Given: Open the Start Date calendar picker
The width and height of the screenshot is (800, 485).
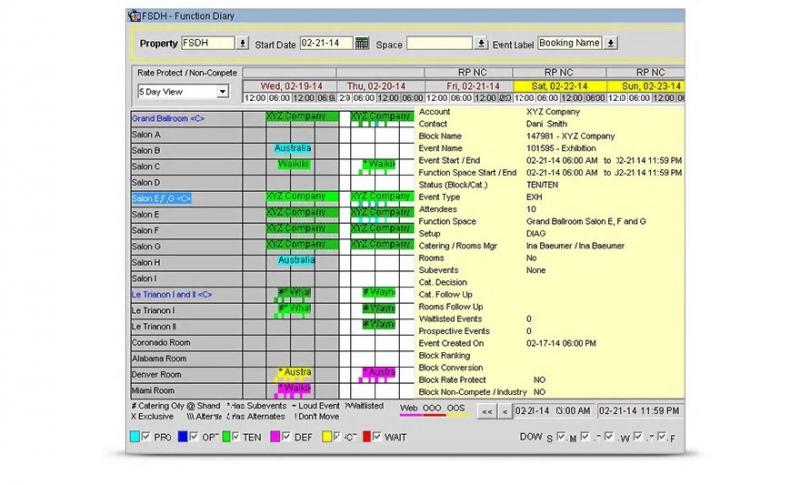Looking at the screenshot, I should click(362, 44).
